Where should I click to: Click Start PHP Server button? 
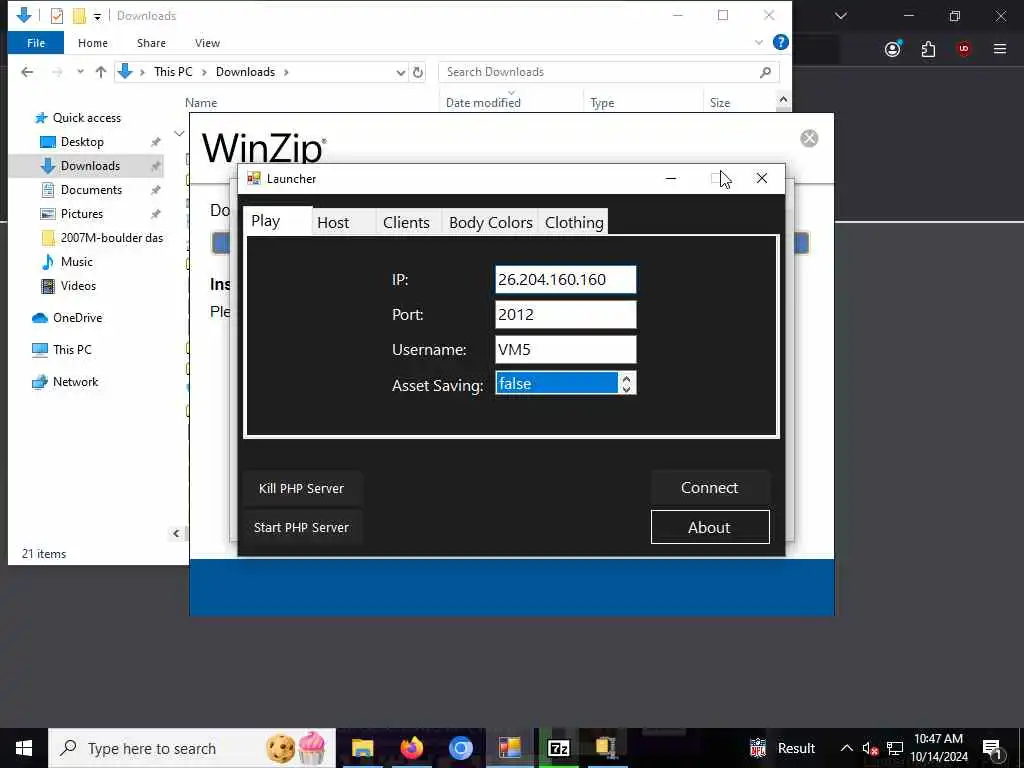click(x=301, y=528)
